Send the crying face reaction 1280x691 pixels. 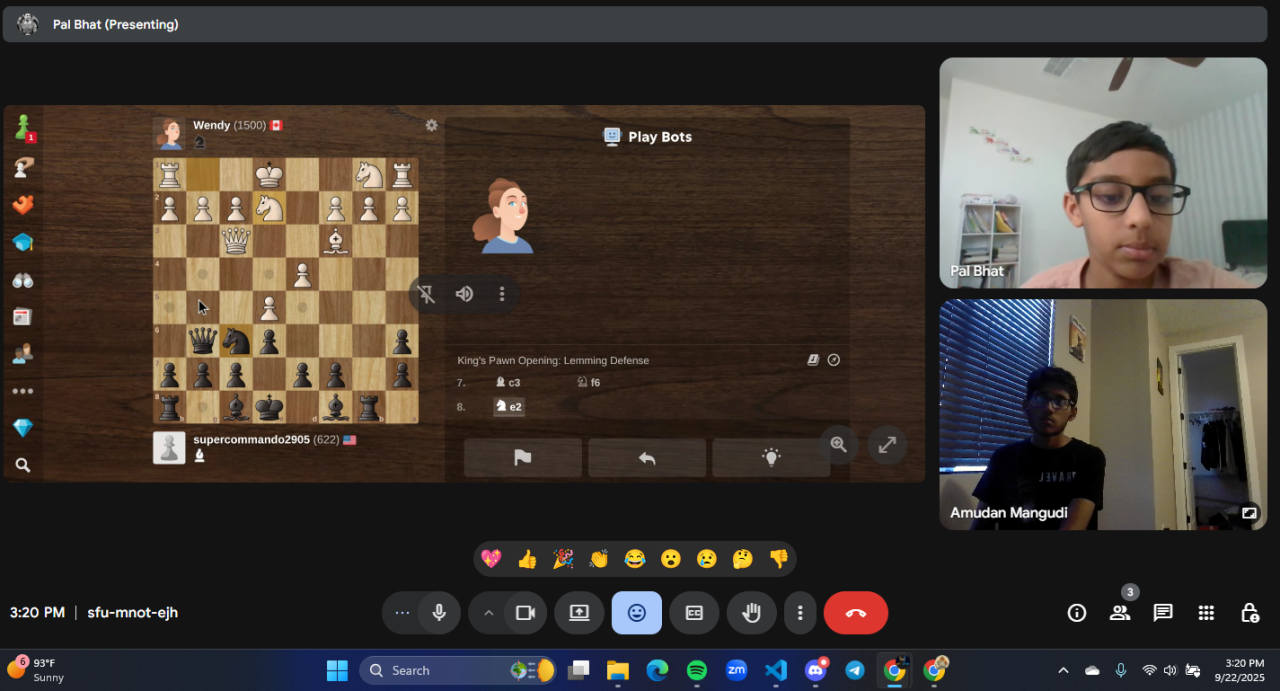(707, 559)
